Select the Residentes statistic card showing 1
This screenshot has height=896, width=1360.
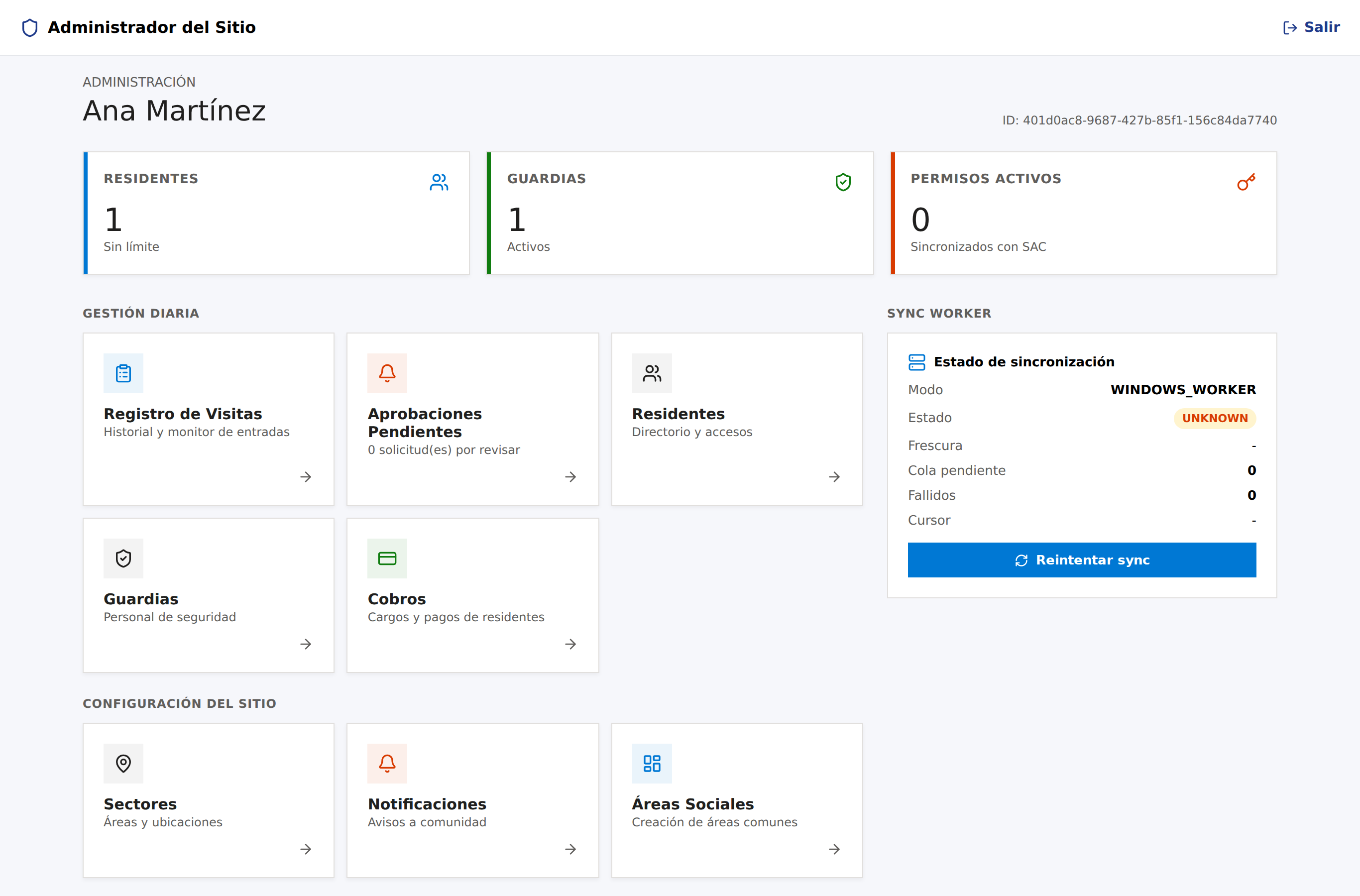pos(277,213)
